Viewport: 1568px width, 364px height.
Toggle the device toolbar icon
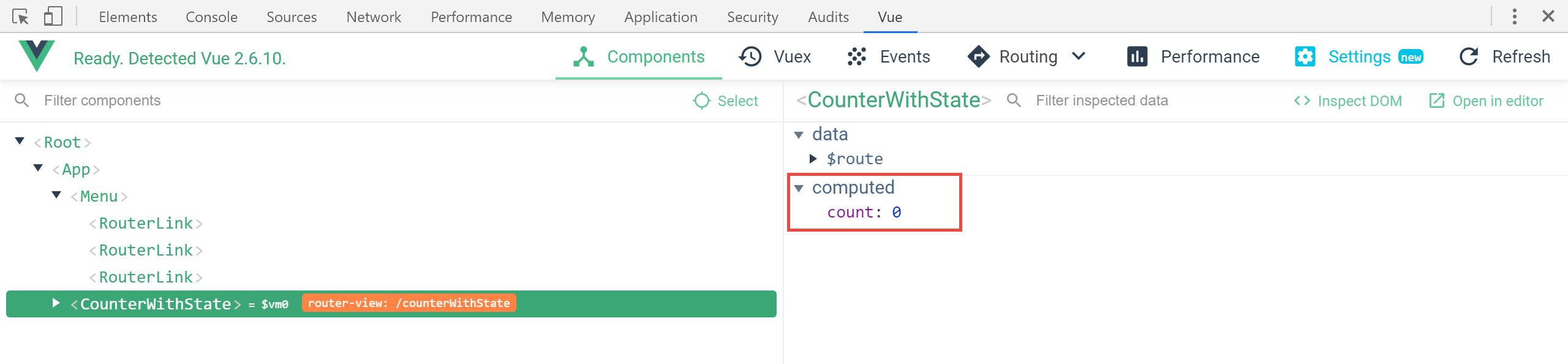53,17
